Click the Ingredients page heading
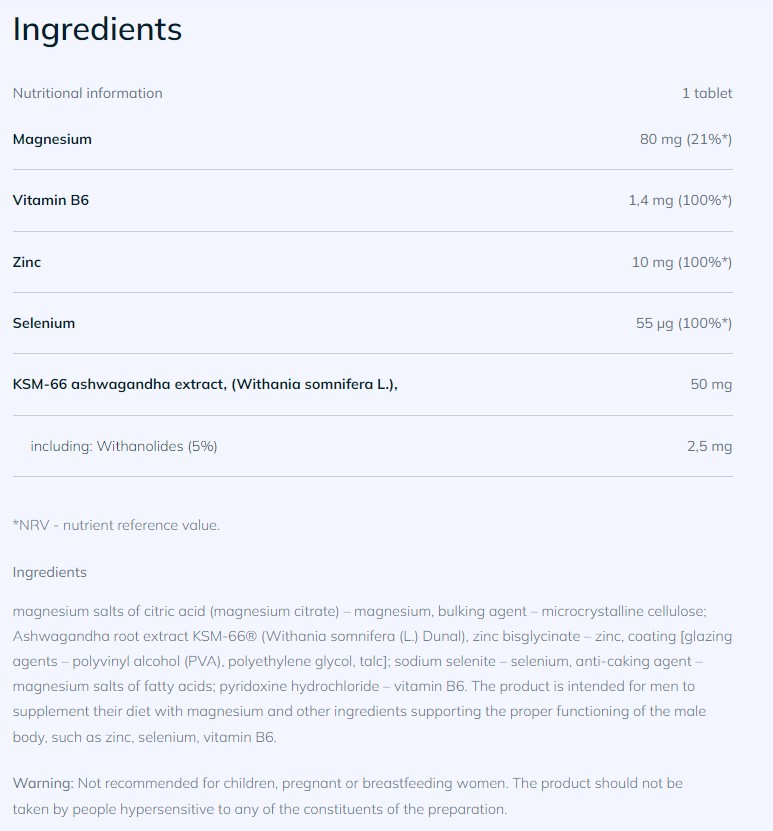 click(x=97, y=30)
